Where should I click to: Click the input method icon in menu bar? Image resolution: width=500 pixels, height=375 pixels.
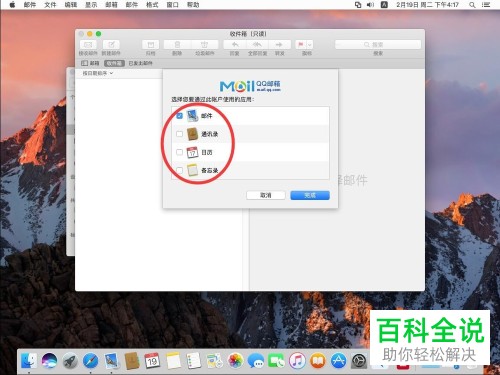point(384,5)
